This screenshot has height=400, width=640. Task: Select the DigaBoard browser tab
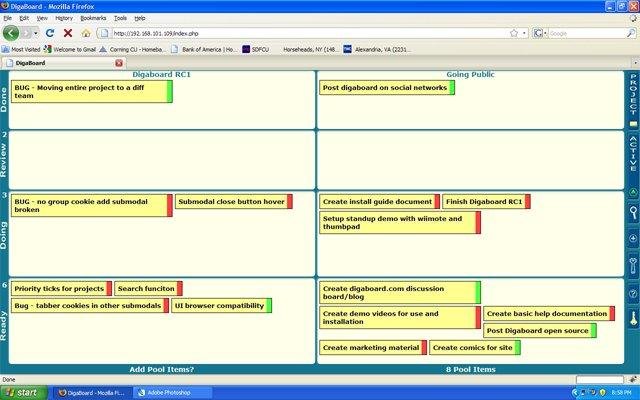[x=64, y=63]
